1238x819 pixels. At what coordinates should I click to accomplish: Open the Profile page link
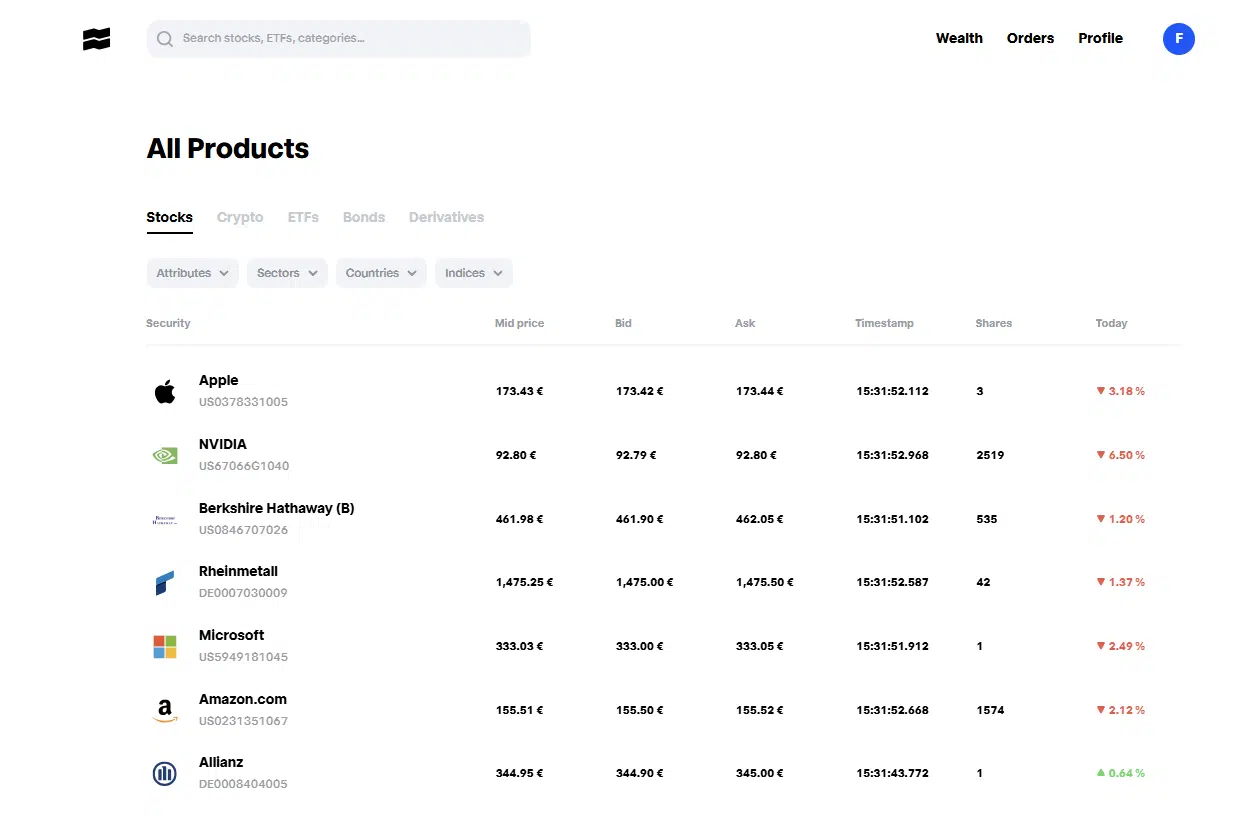1100,38
